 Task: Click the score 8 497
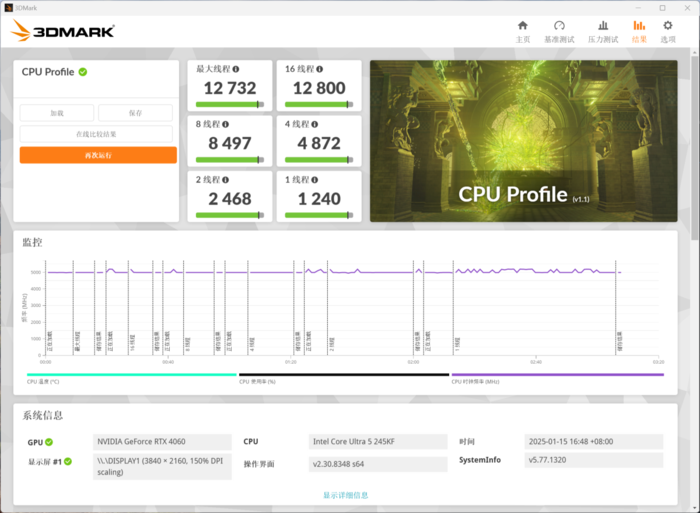tap(230, 143)
